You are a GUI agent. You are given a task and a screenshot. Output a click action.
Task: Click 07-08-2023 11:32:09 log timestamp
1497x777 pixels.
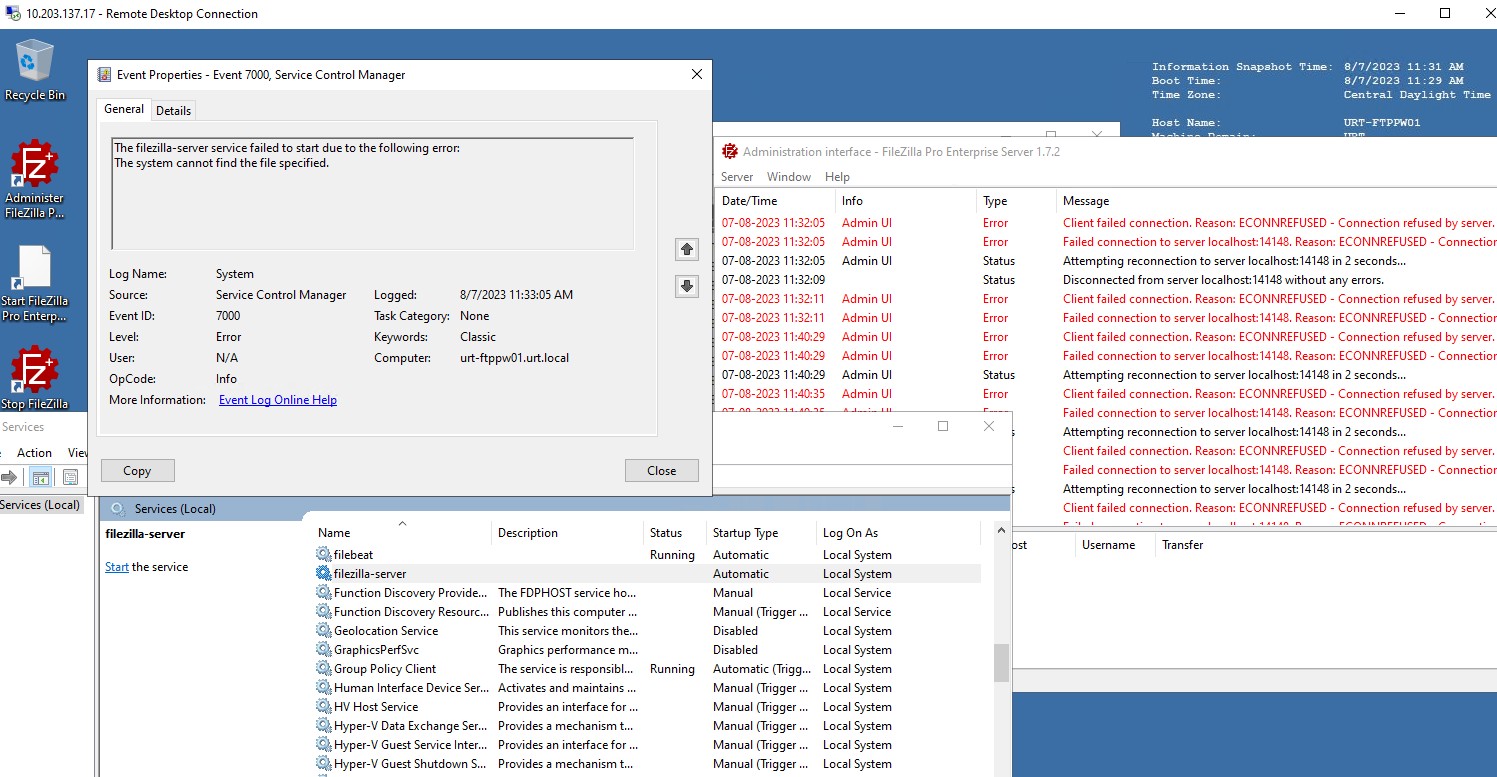[x=773, y=279]
